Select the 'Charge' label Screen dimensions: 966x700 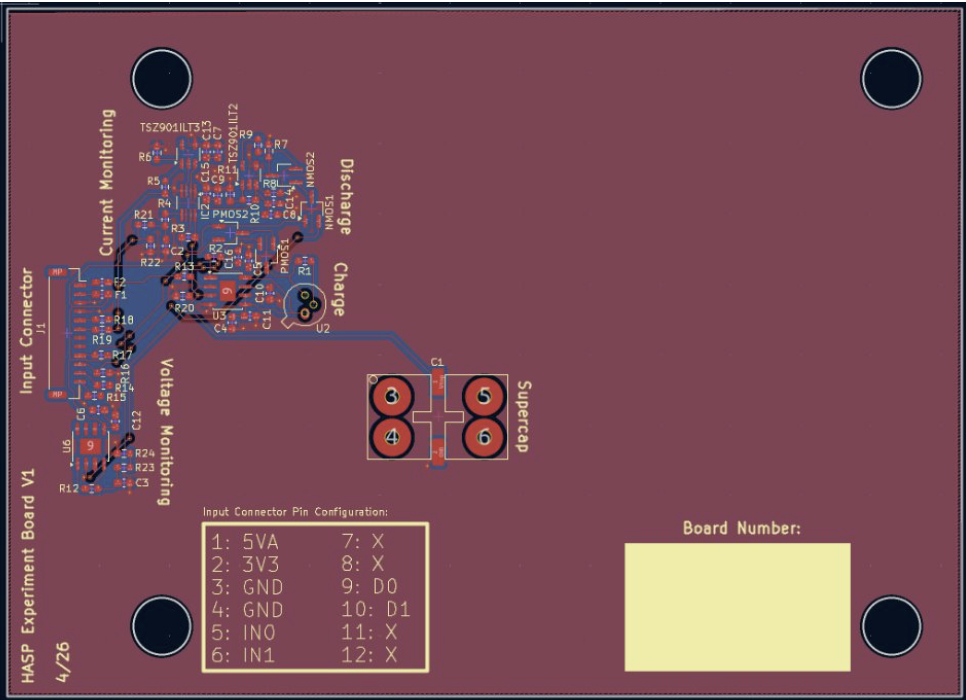340,288
